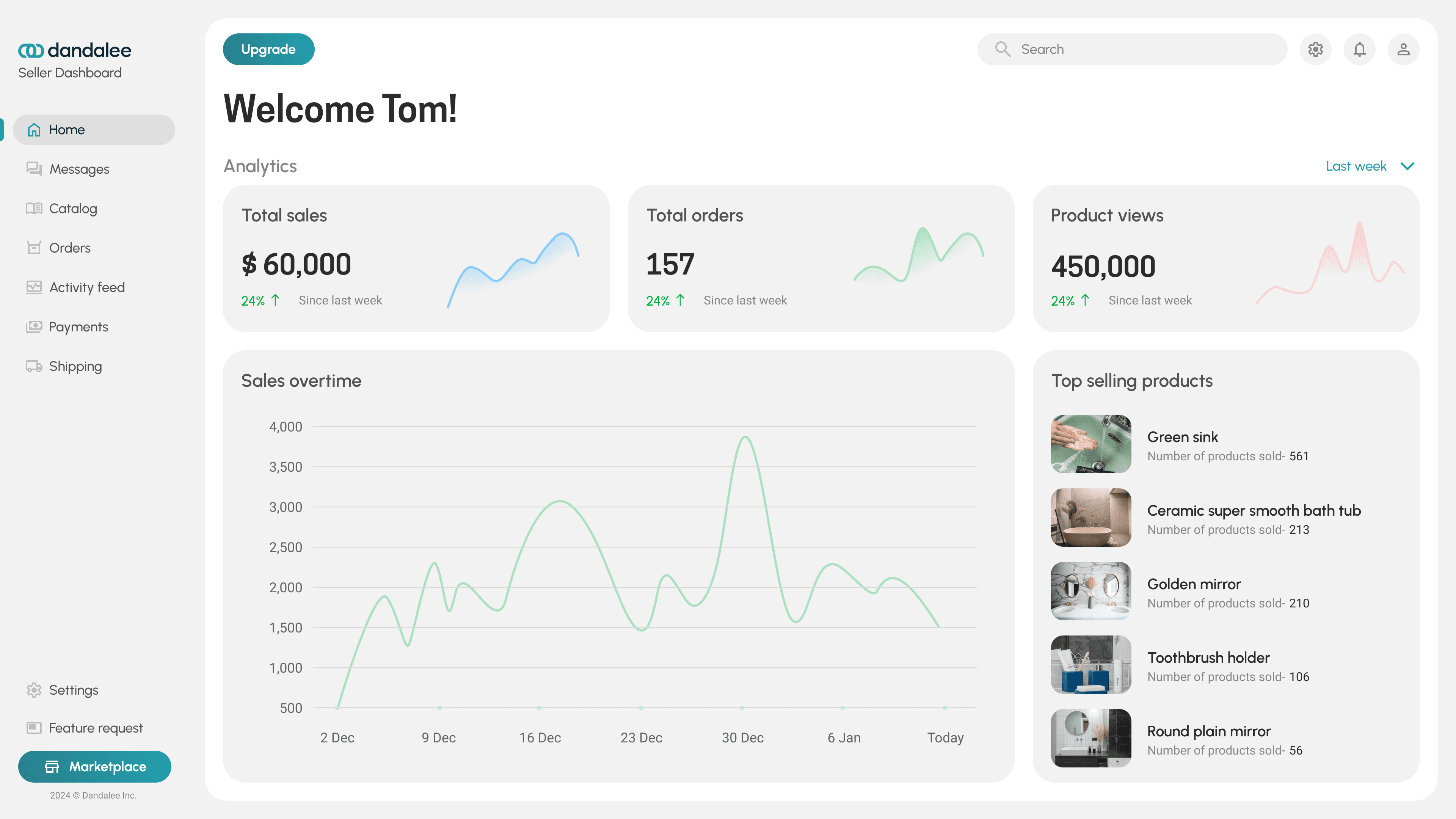Open the Marketplace button
The image size is (1456, 819).
[x=94, y=766]
